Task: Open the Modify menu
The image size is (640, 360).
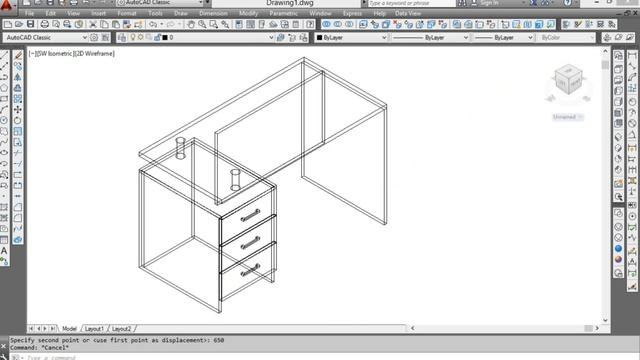Action: [x=248, y=13]
